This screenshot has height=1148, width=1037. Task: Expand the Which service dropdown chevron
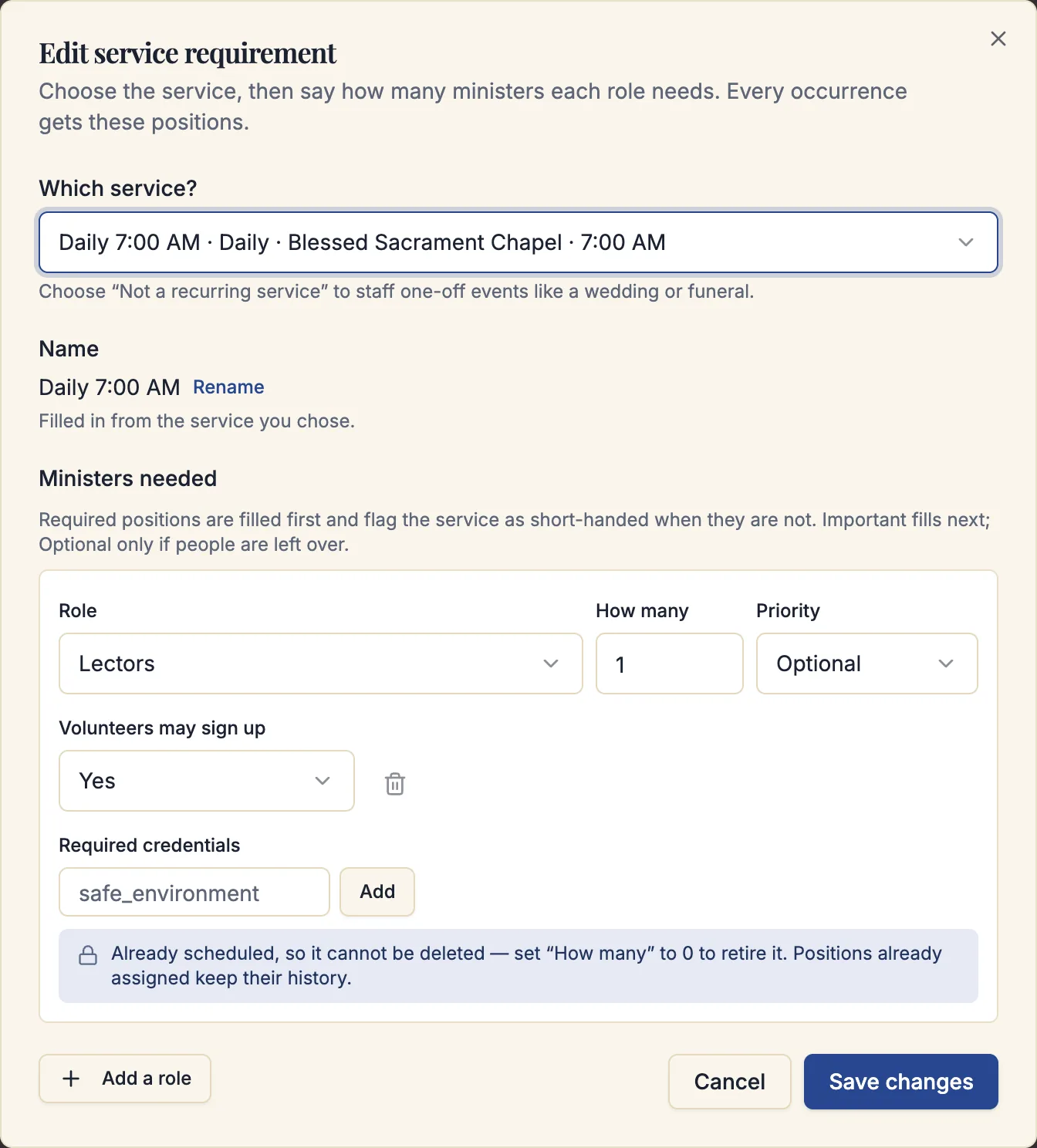(965, 242)
